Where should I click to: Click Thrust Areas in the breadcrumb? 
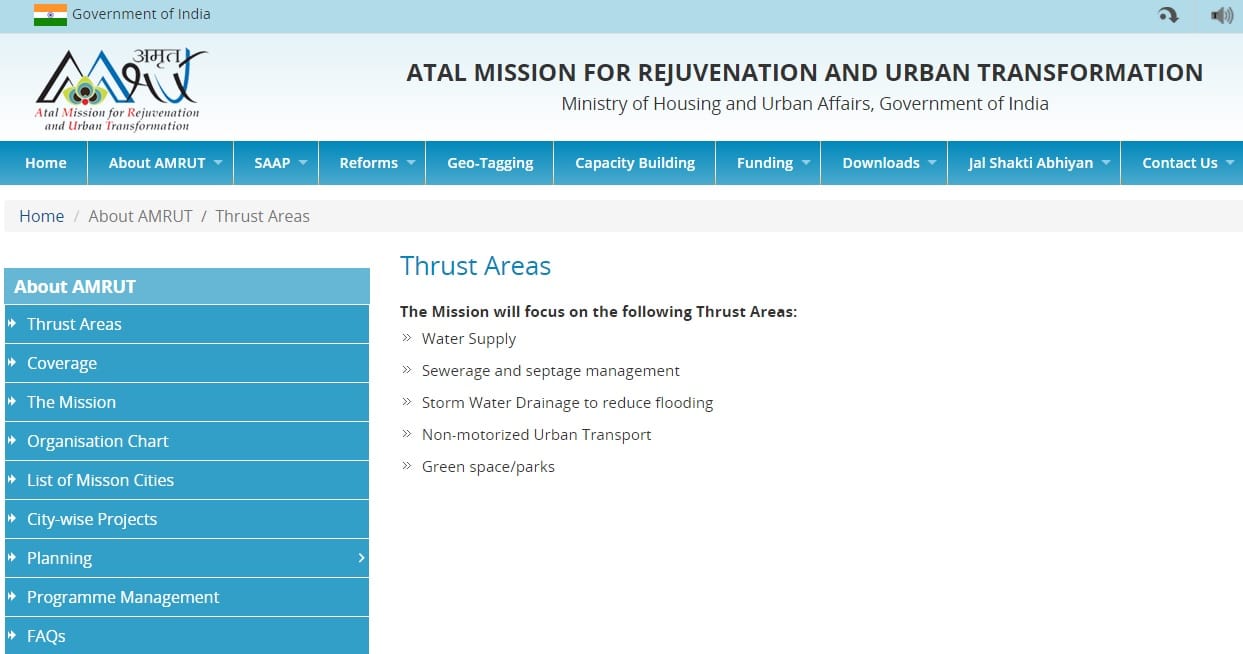(262, 216)
